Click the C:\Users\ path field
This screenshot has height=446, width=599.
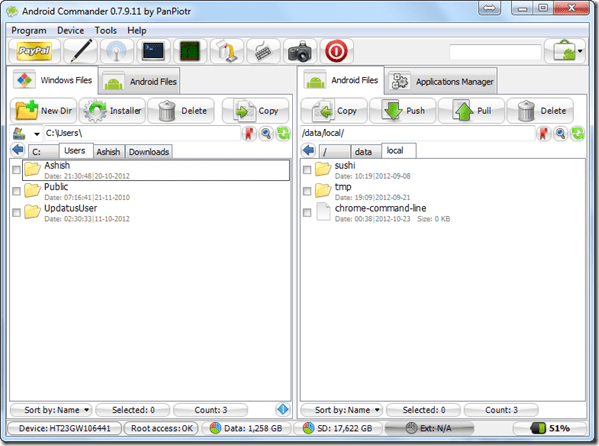(x=142, y=133)
